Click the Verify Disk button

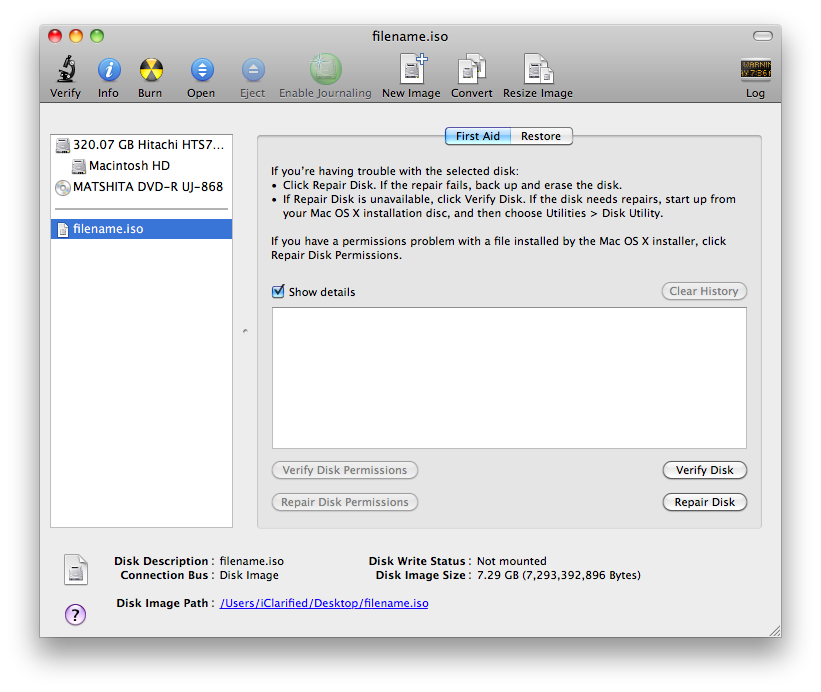704,470
